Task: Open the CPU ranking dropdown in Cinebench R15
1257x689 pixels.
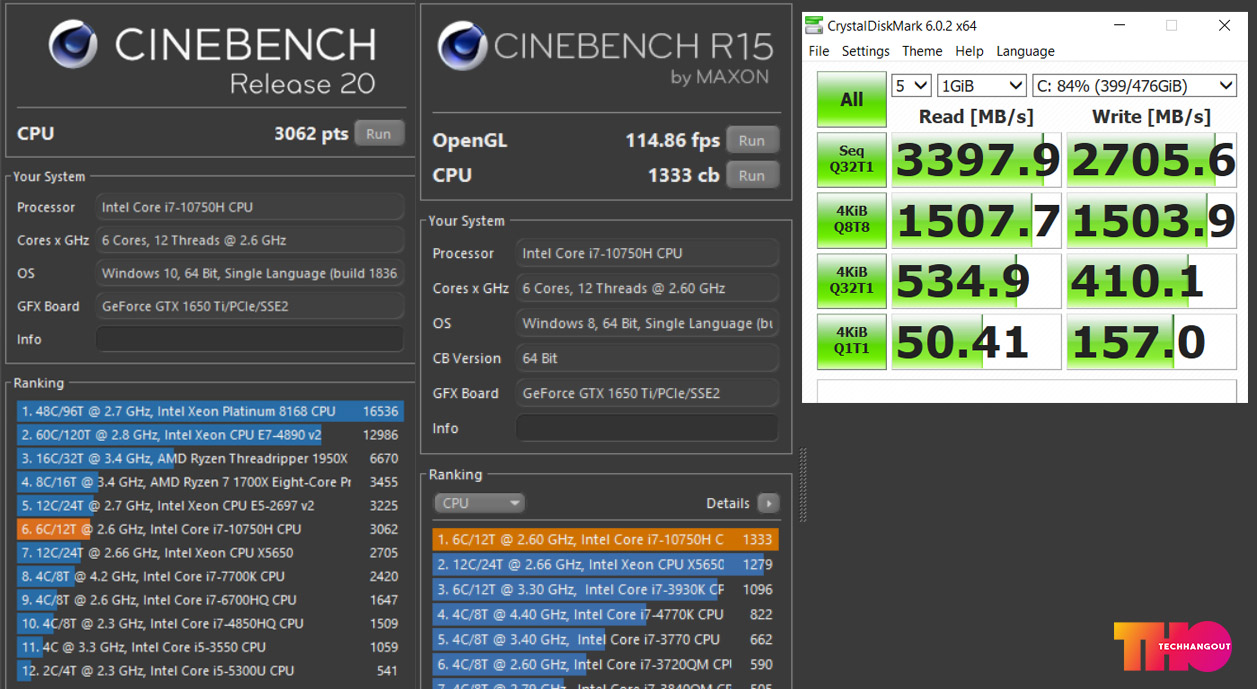Action: pyautogui.click(x=479, y=503)
